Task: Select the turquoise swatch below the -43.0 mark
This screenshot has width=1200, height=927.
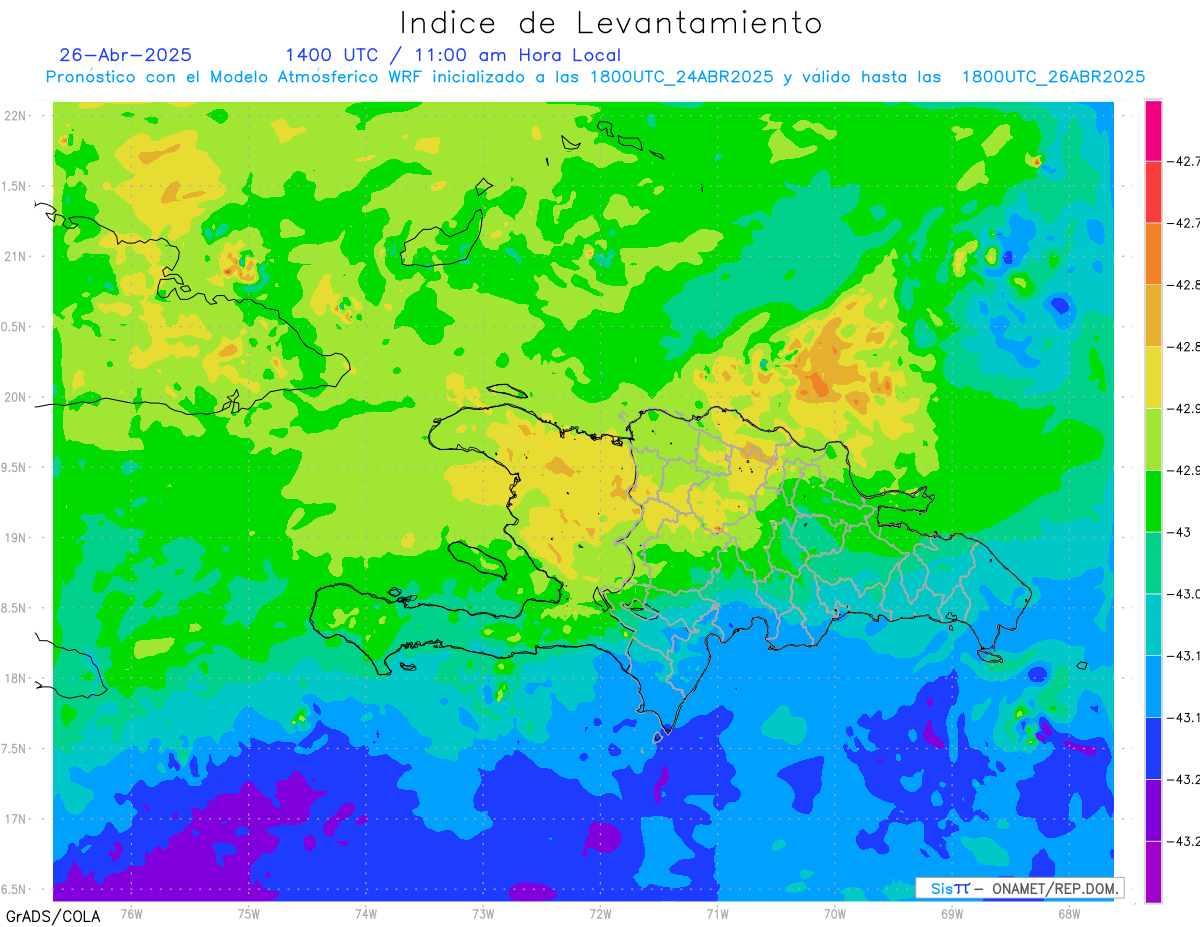Action: 1153,625
